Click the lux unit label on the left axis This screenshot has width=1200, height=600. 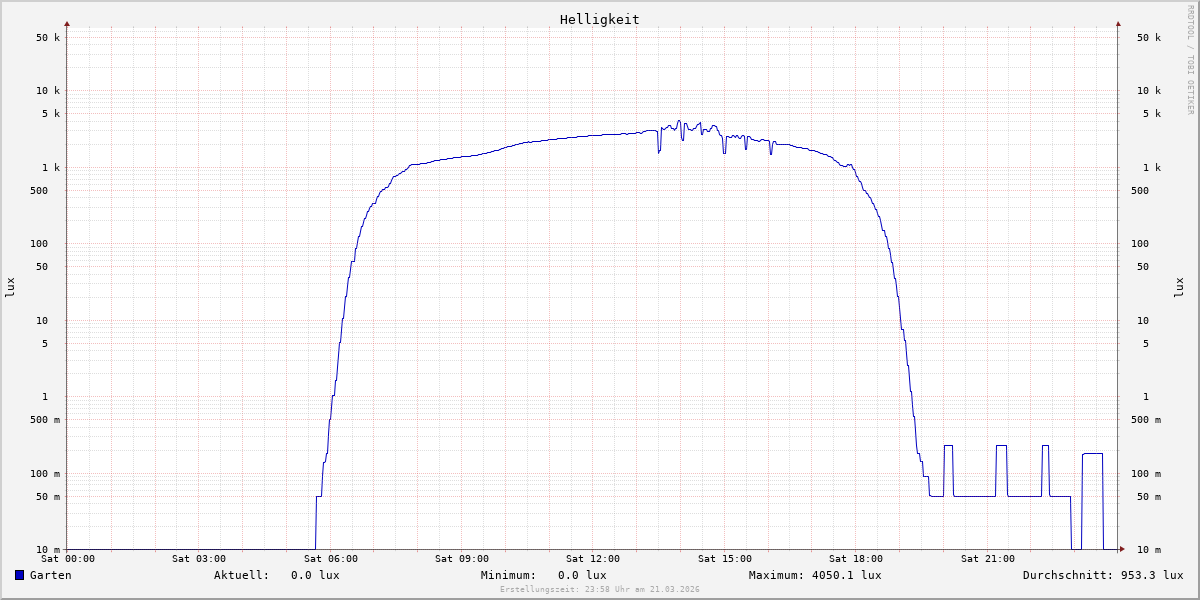pos(10,287)
